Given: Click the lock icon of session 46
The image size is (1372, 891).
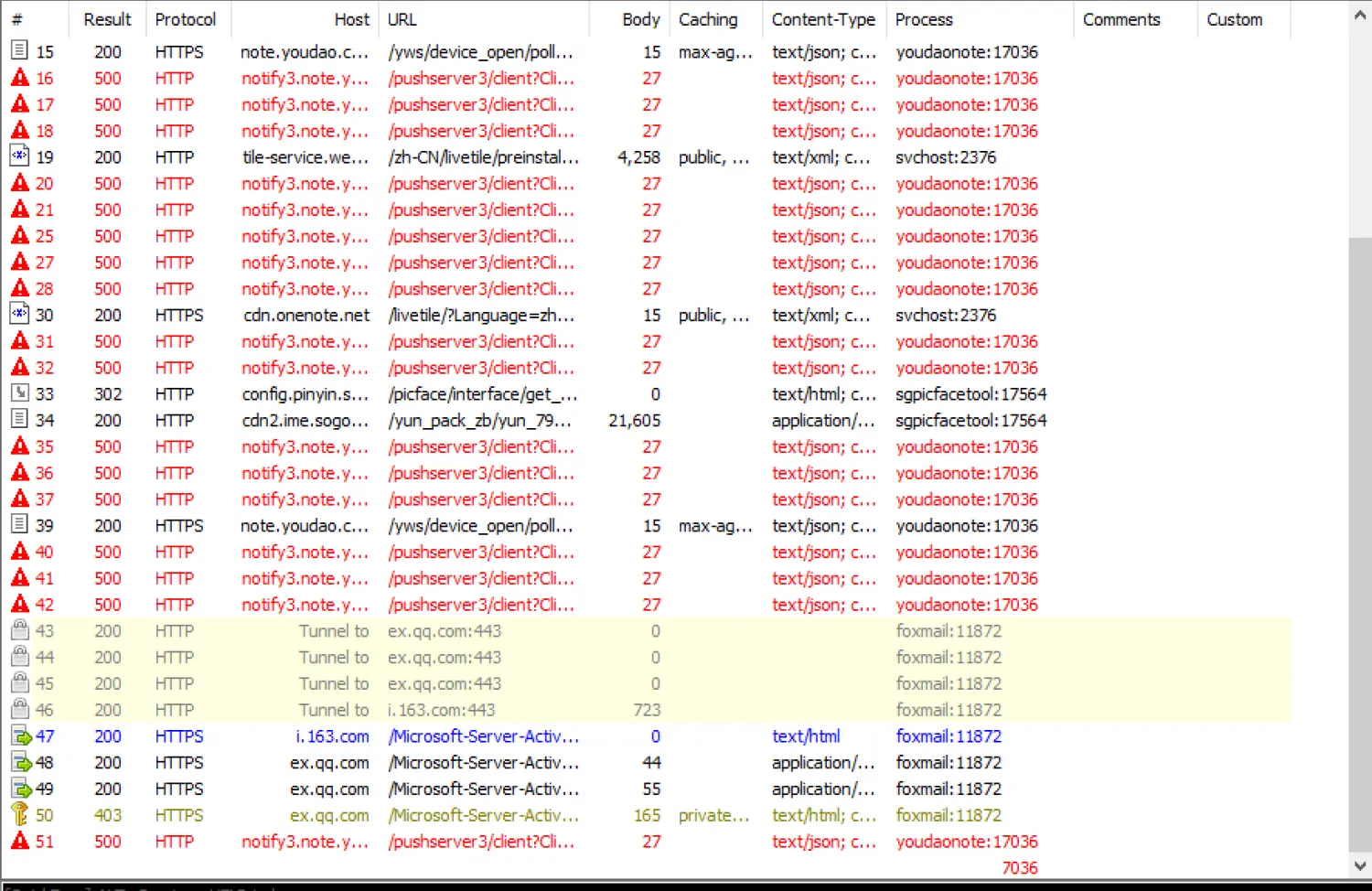Looking at the screenshot, I should click(19, 710).
